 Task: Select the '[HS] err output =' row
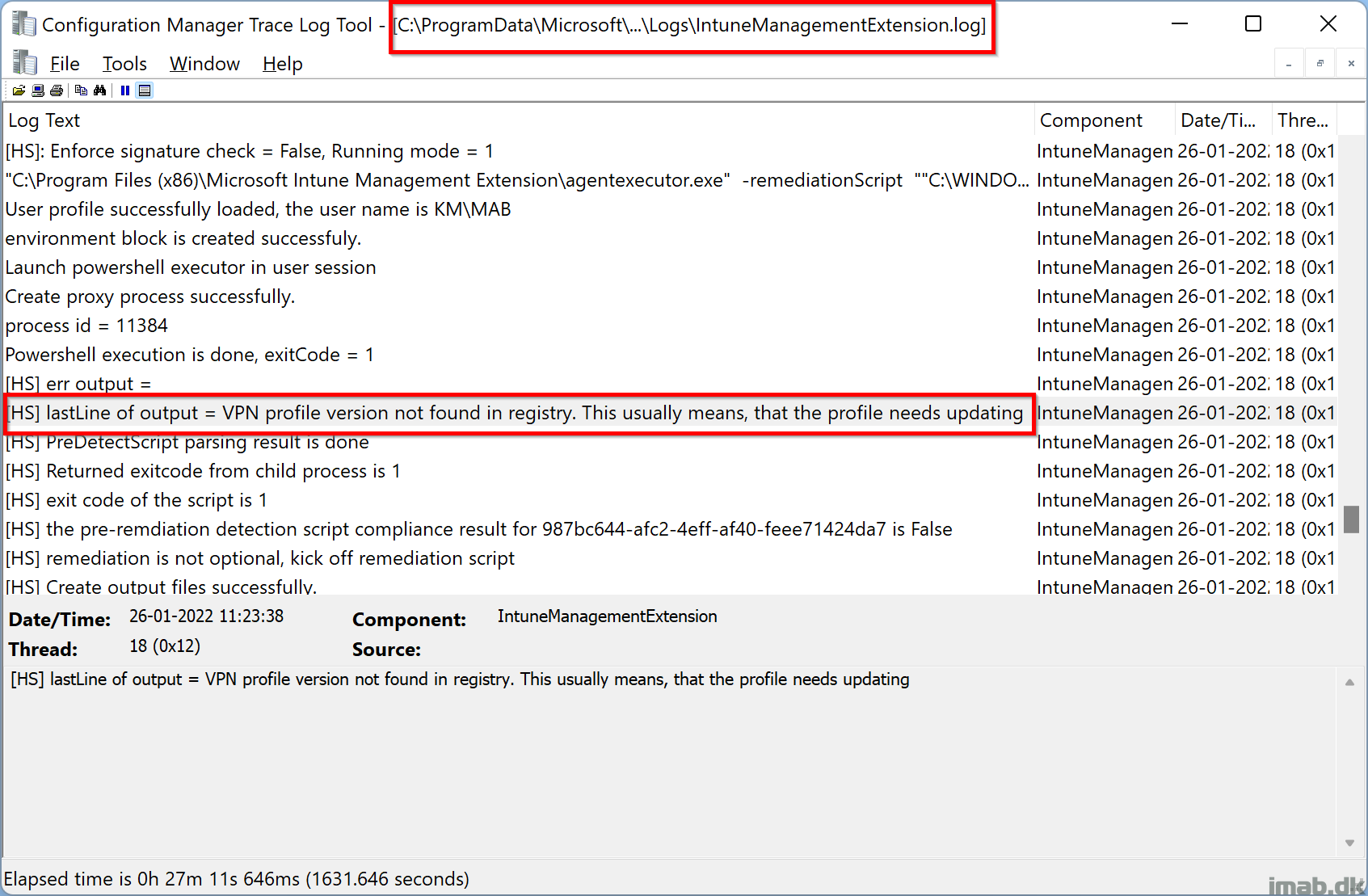pos(670,384)
